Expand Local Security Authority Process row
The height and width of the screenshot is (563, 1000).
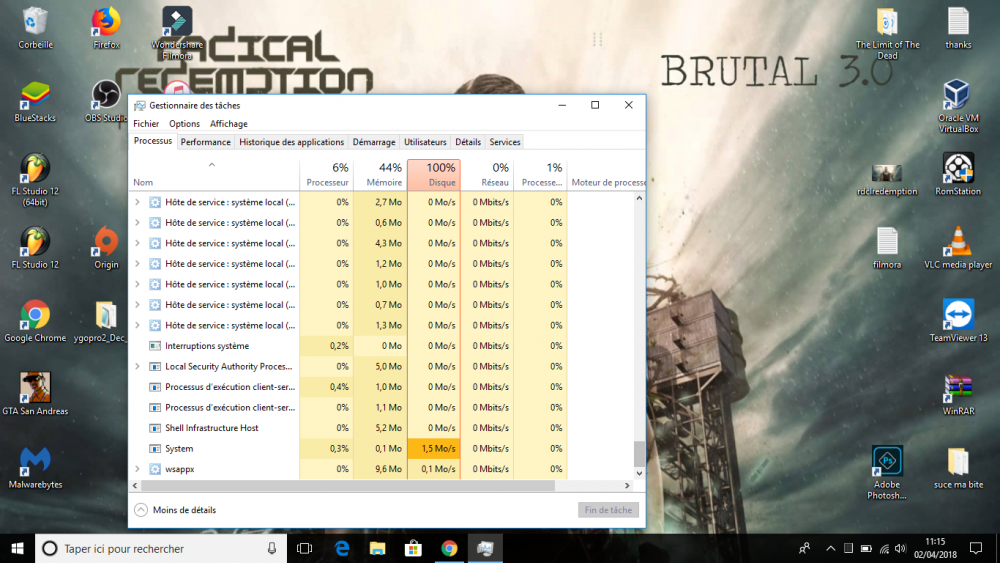tap(138, 367)
